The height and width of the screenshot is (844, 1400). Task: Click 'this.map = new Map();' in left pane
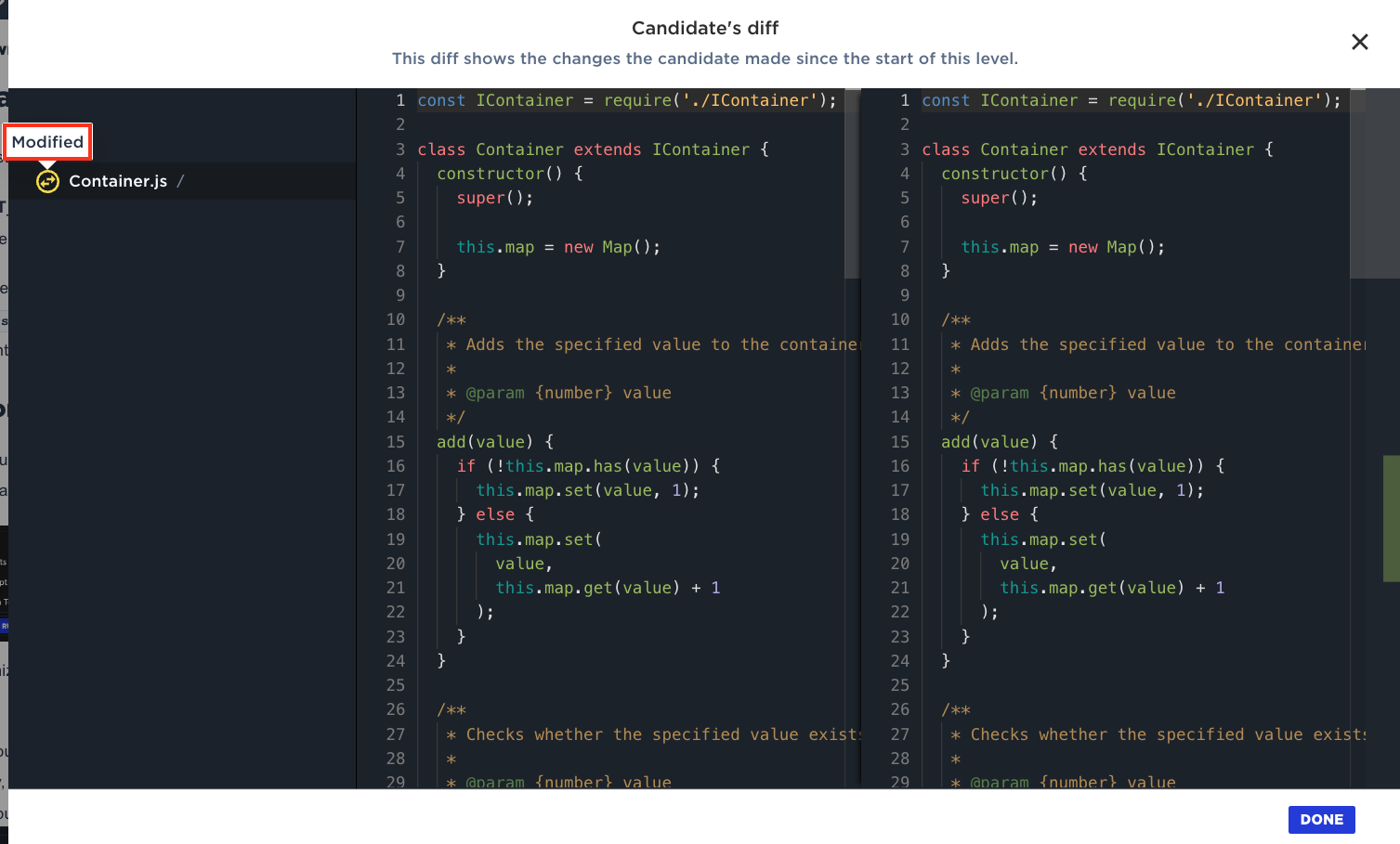pos(557,247)
